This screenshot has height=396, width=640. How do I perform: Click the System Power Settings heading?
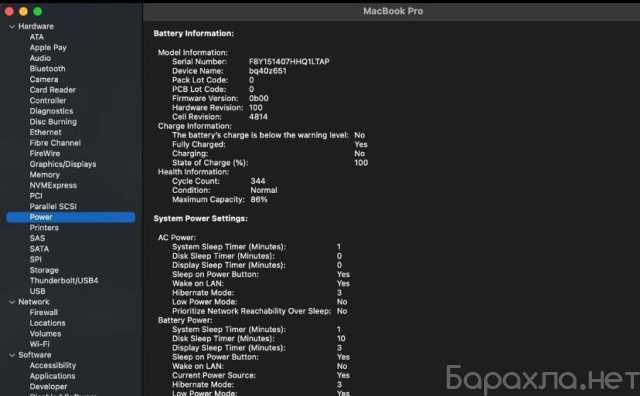[x=201, y=219]
